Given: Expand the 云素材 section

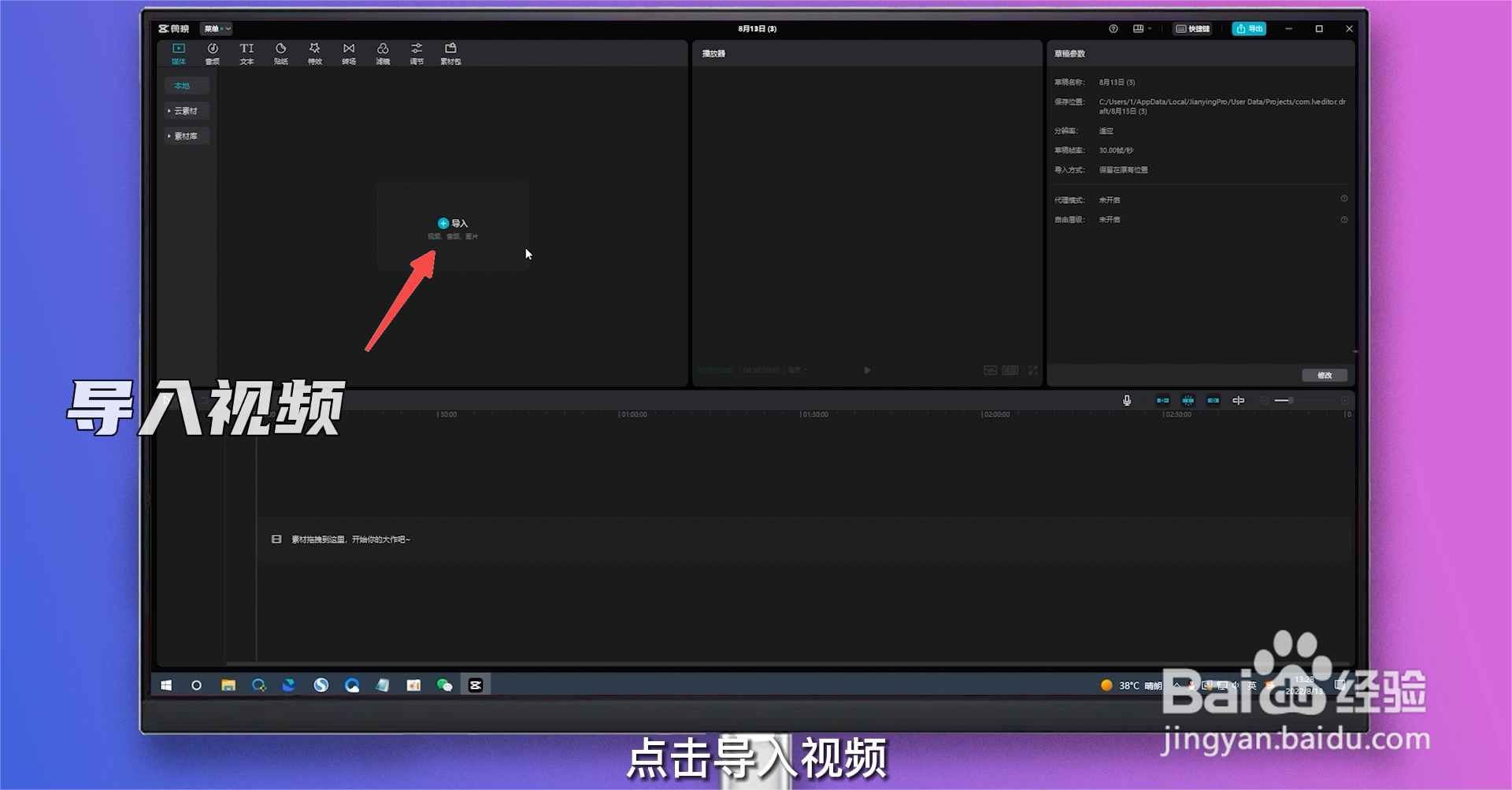Looking at the screenshot, I should (x=186, y=110).
